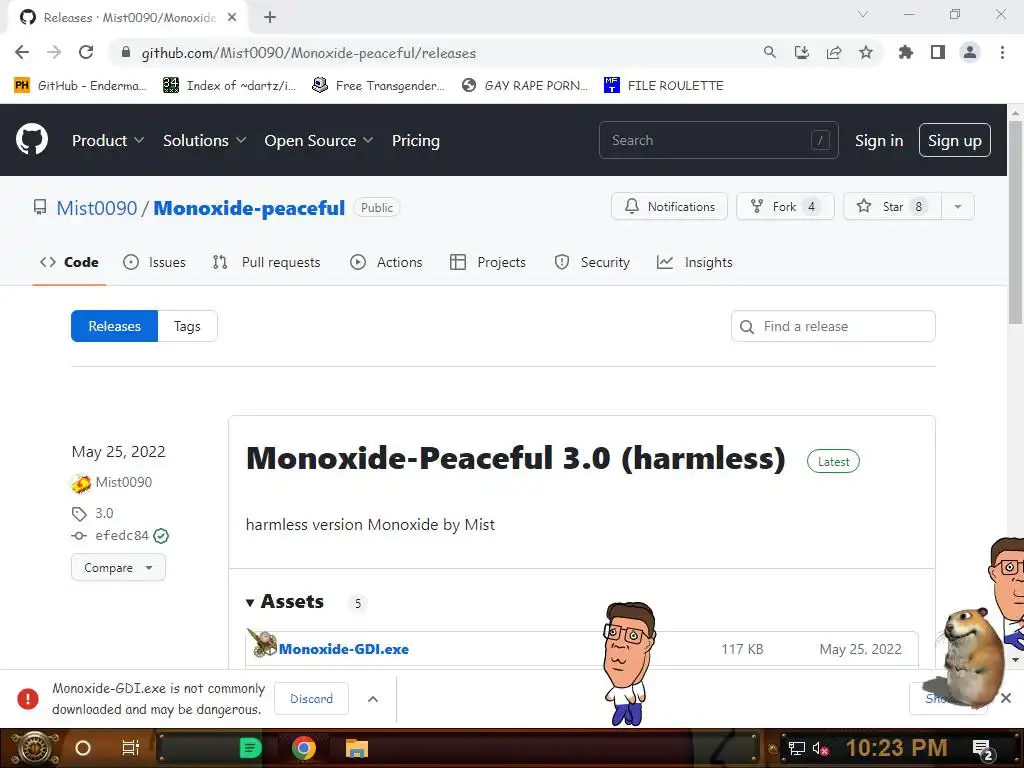Open the Mist0090 author link under date
This screenshot has height=768, width=1024.
(123, 482)
